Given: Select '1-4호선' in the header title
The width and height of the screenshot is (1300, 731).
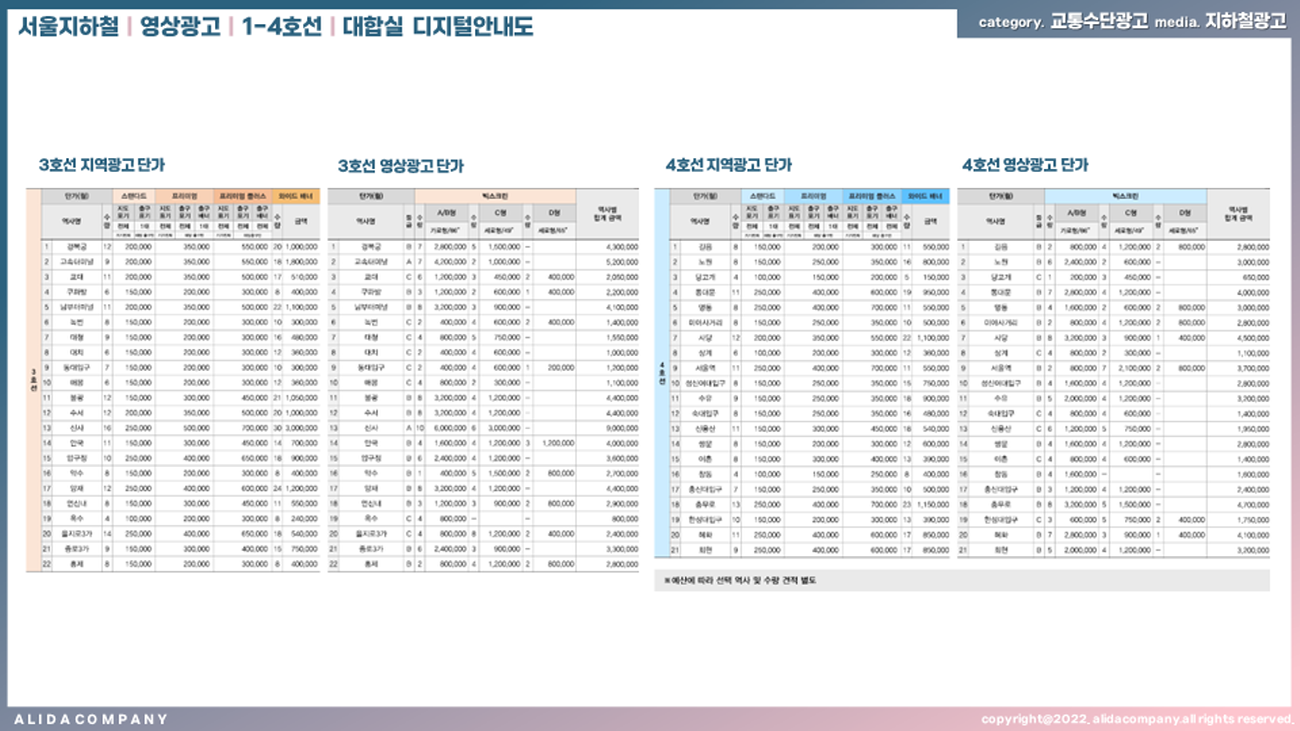Looking at the screenshot, I should click(x=281, y=27).
